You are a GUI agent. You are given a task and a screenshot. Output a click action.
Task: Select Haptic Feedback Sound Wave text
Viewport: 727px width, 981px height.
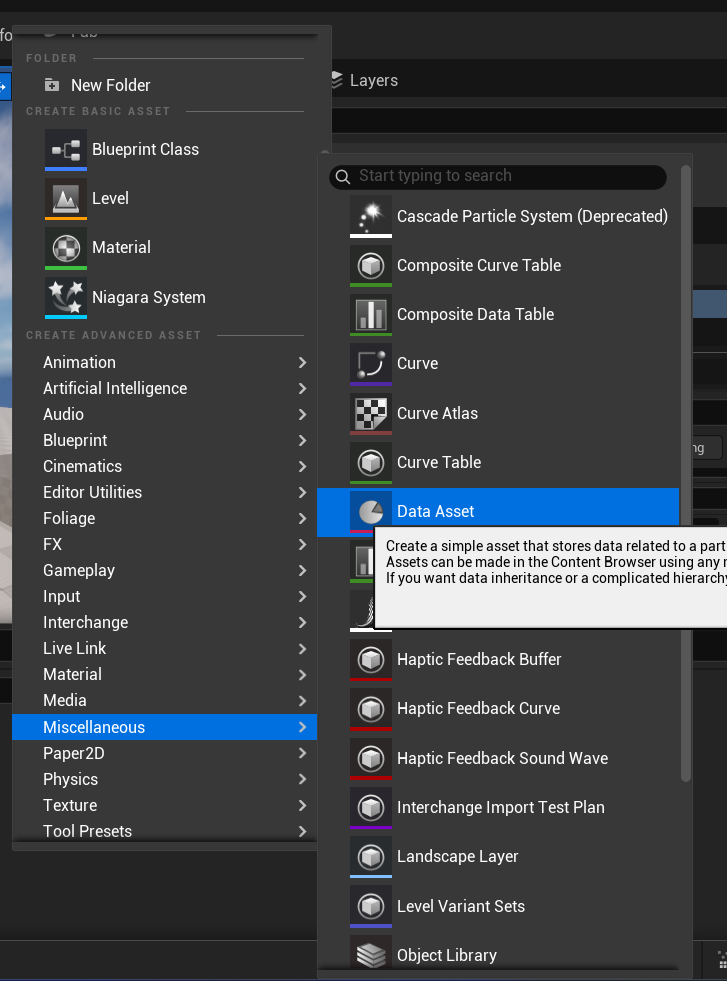502,758
